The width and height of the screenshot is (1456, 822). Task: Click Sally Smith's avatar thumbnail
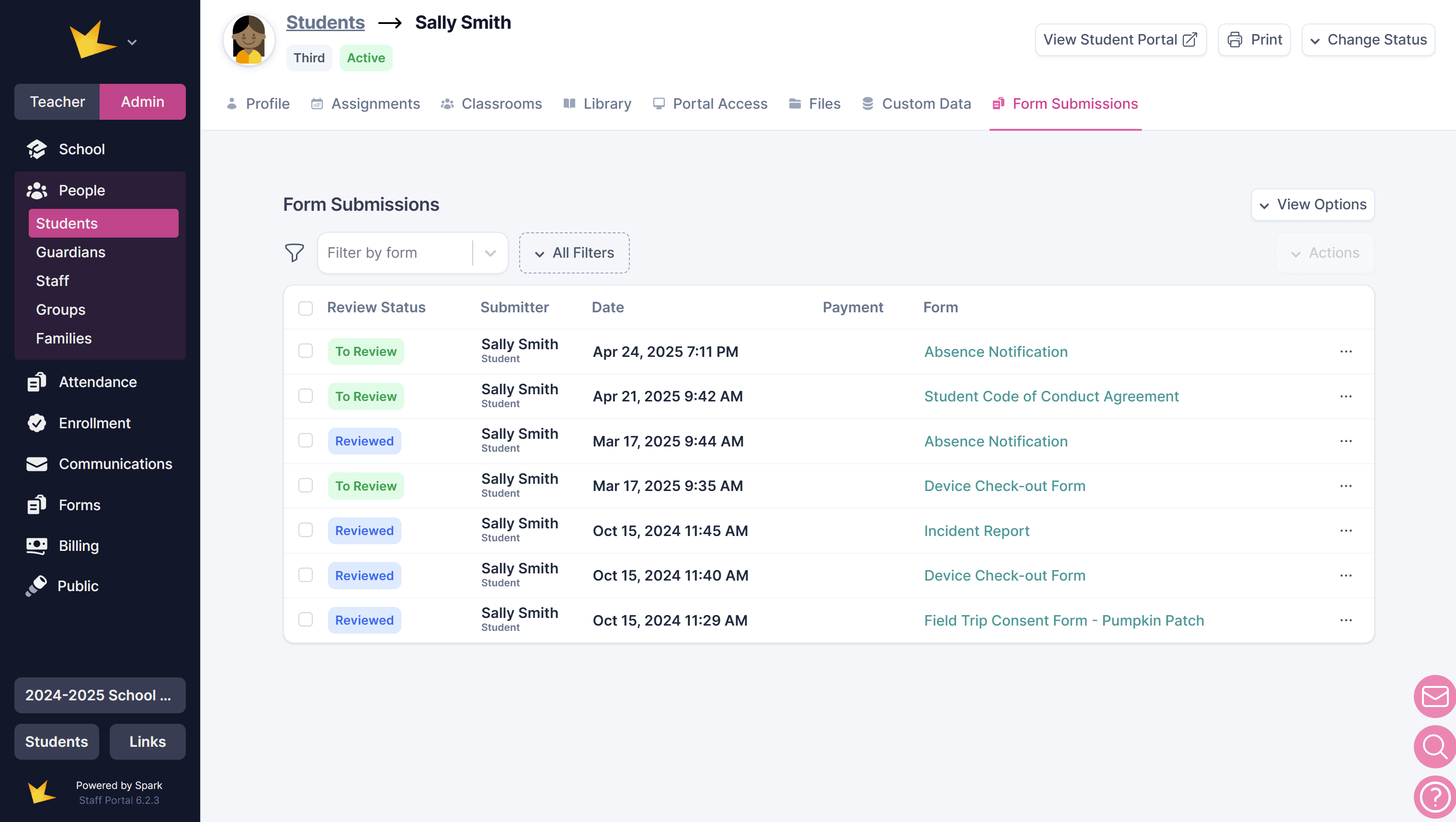point(249,40)
